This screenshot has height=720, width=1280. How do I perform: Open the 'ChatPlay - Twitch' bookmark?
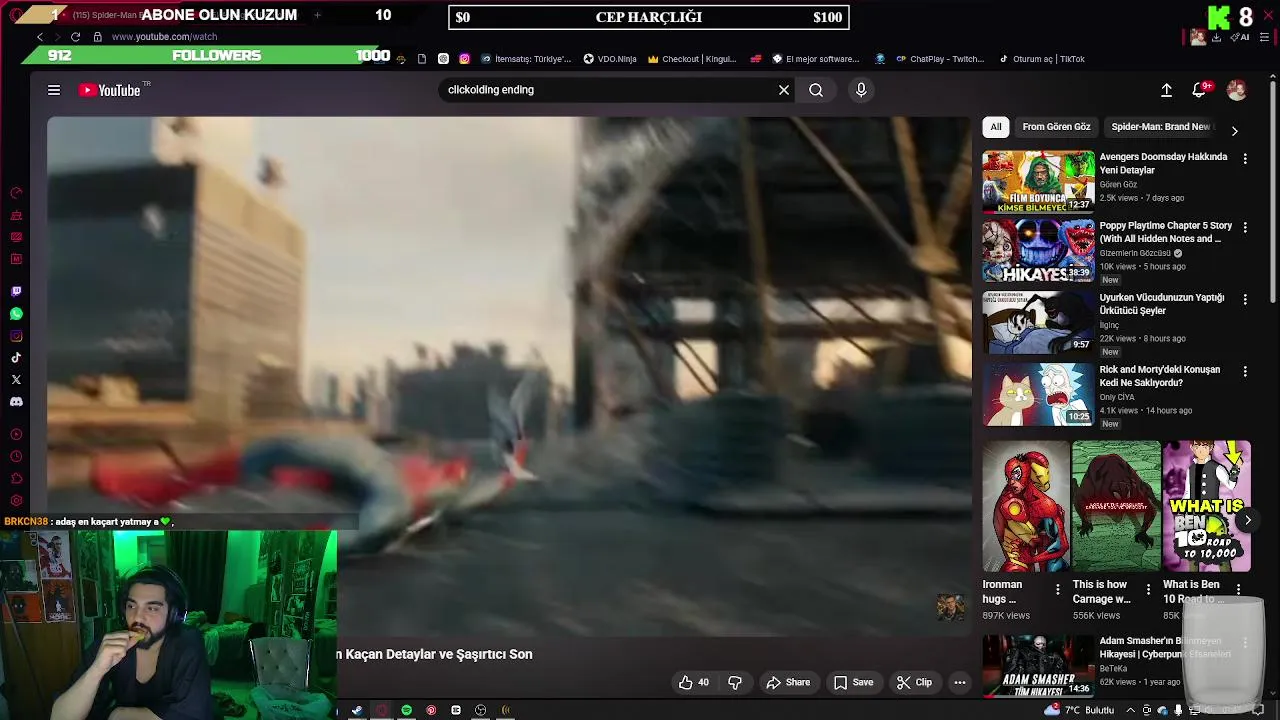[x=940, y=59]
